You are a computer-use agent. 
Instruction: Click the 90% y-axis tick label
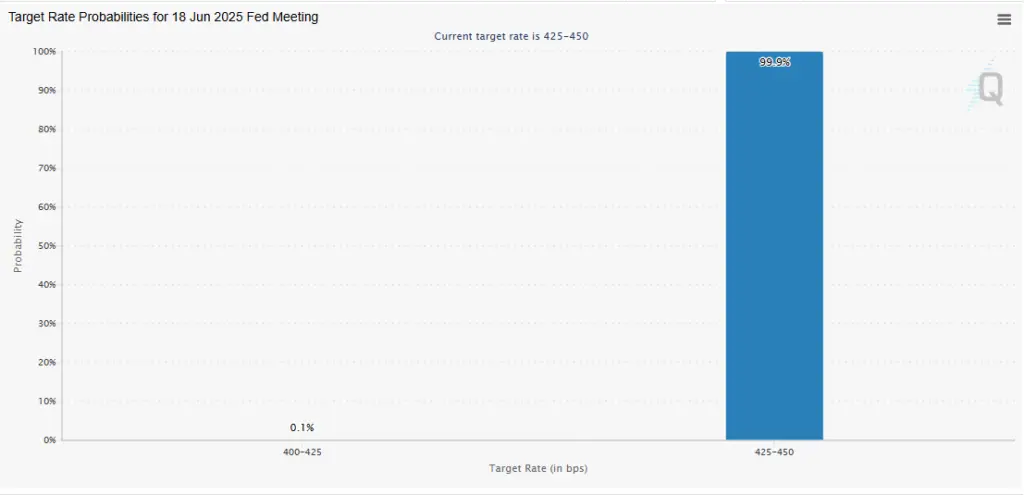click(x=45, y=90)
